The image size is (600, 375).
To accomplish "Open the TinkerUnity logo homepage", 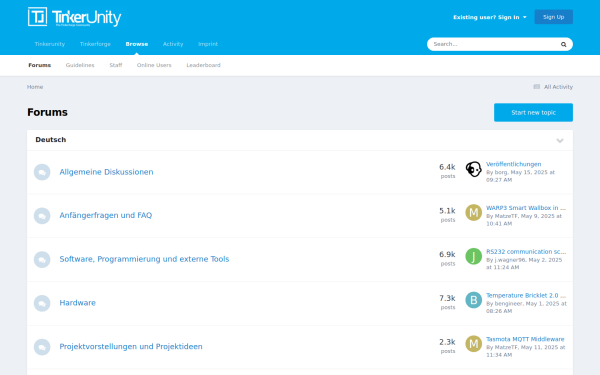I will click(75, 17).
